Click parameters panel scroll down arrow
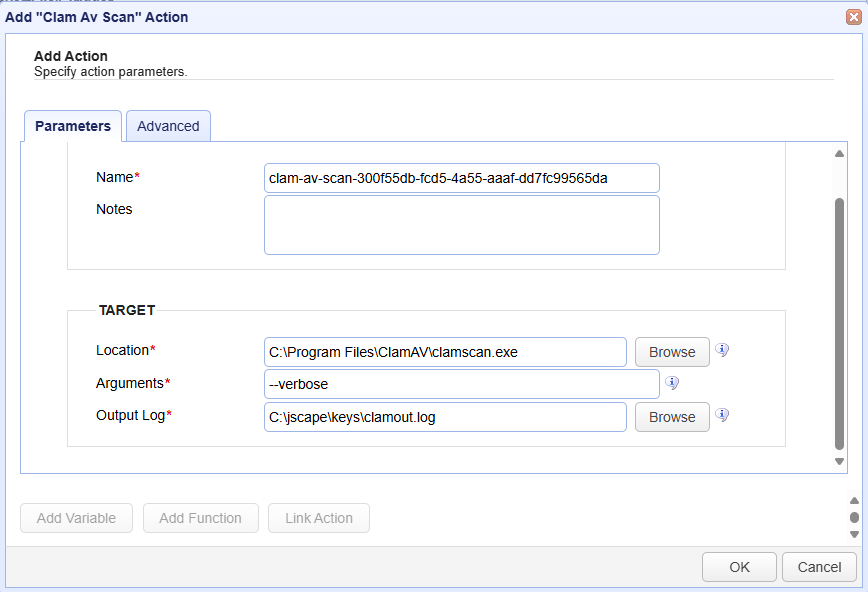The image size is (868, 592). pyautogui.click(x=839, y=461)
